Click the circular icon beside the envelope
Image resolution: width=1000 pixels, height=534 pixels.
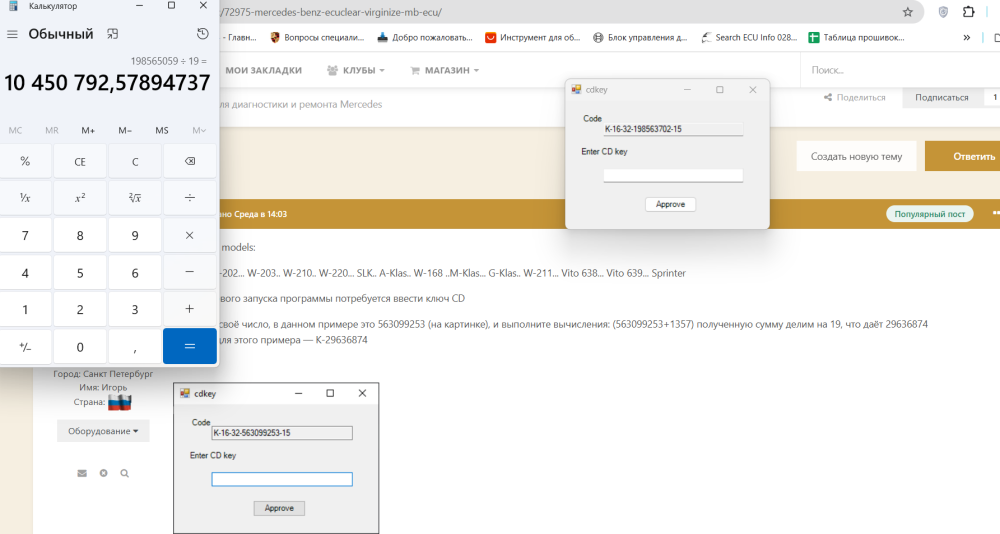coord(103,473)
